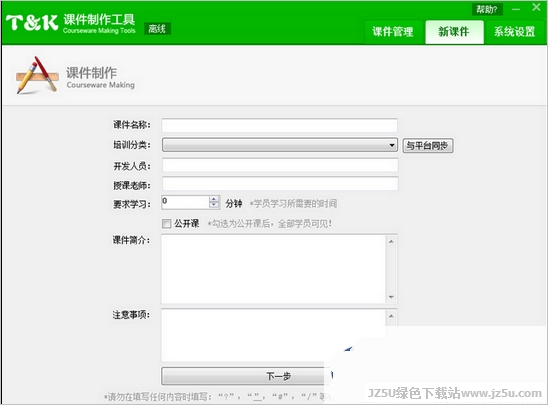The image size is (548, 405).
Task: Click inside the 注意事项 text area
Action: tap(273, 335)
